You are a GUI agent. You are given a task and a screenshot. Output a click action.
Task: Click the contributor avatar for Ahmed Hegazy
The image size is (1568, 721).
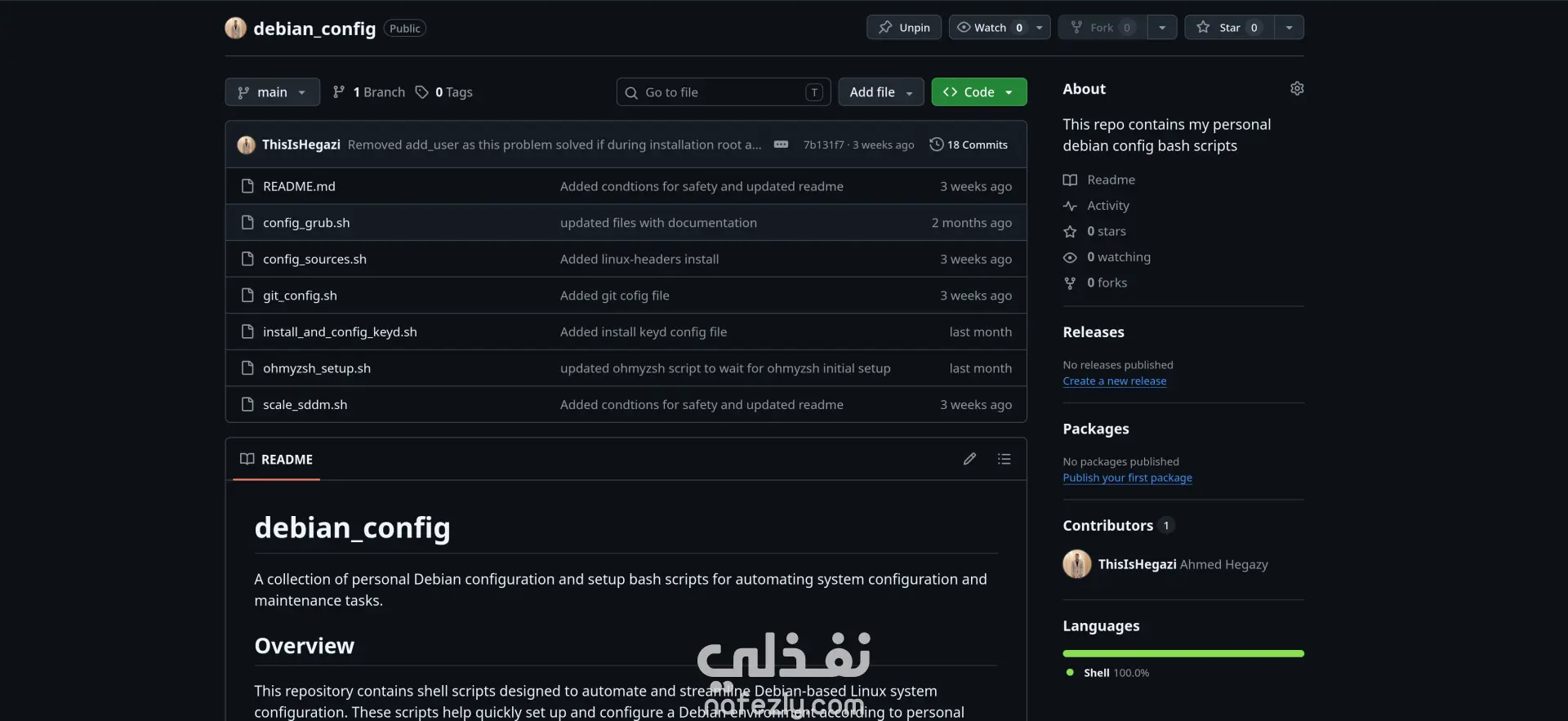click(1076, 564)
